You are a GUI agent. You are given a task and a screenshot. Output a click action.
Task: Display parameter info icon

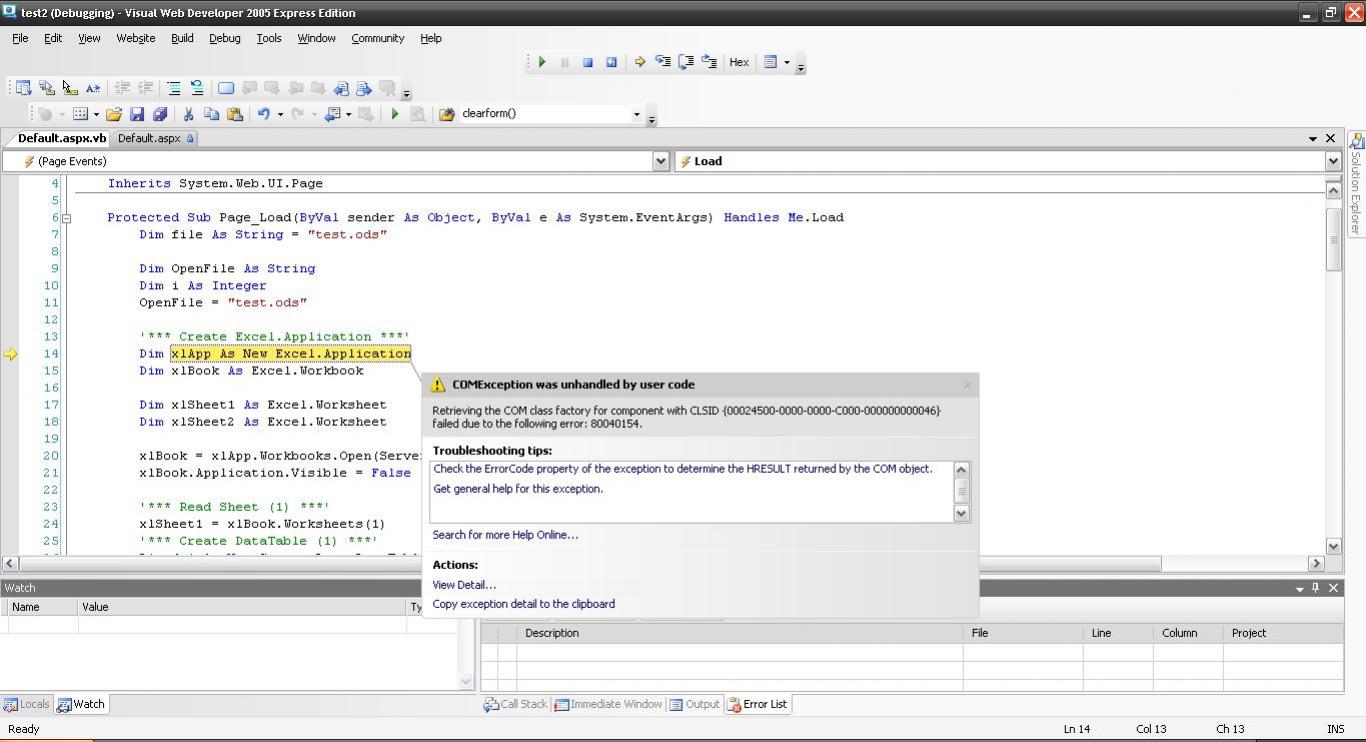(x=46, y=88)
